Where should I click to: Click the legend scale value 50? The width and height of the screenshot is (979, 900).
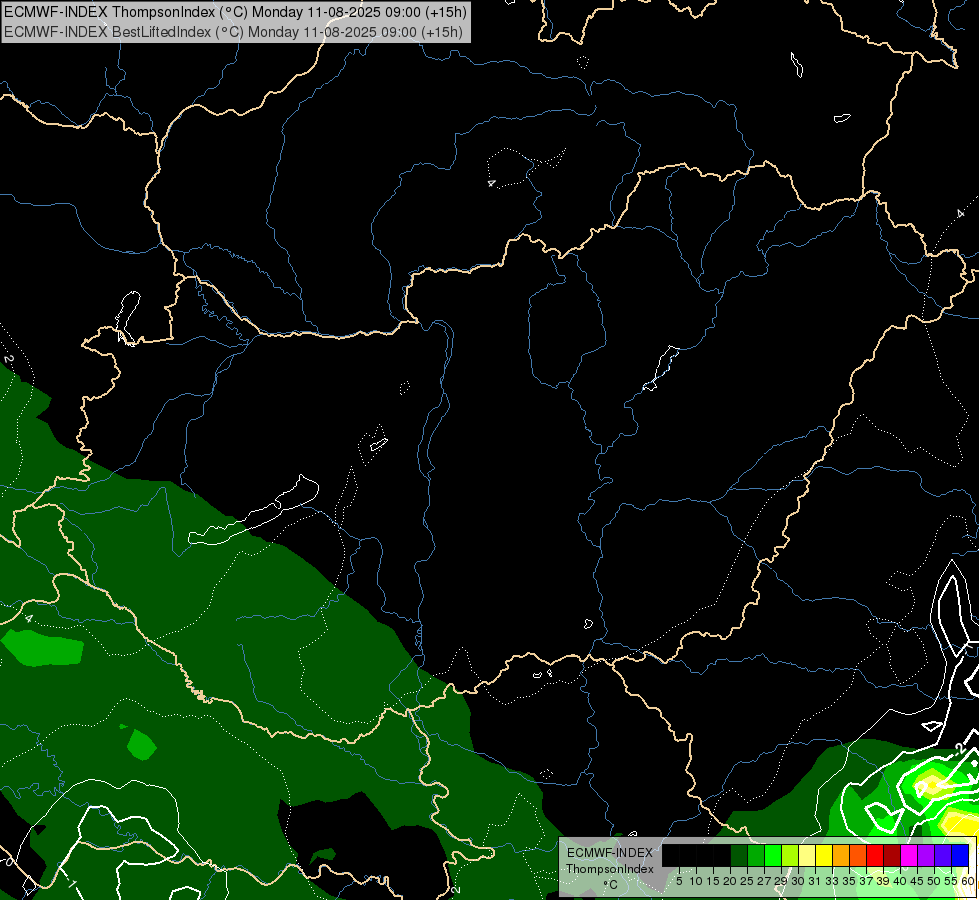pyautogui.click(x=933, y=881)
